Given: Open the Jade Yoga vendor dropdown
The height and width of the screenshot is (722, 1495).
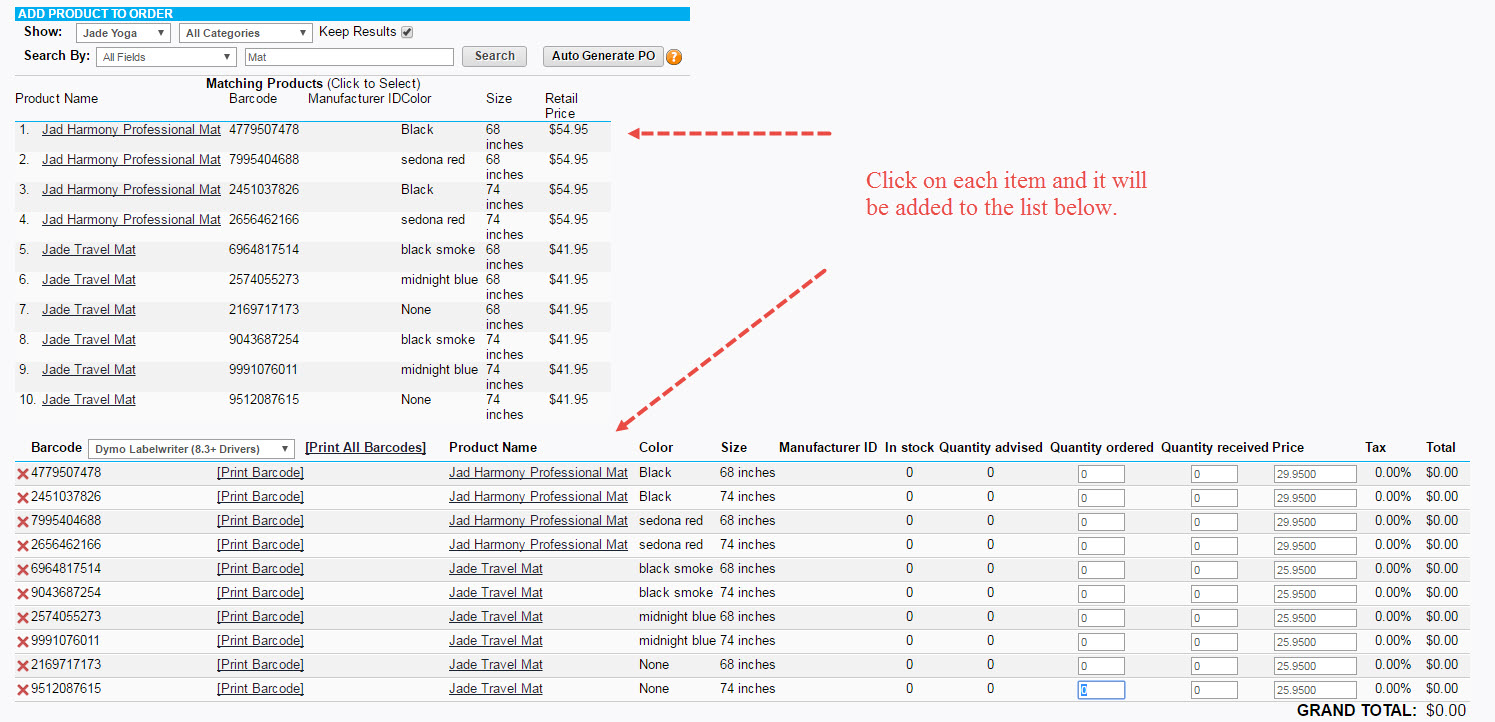Looking at the screenshot, I should [x=123, y=31].
